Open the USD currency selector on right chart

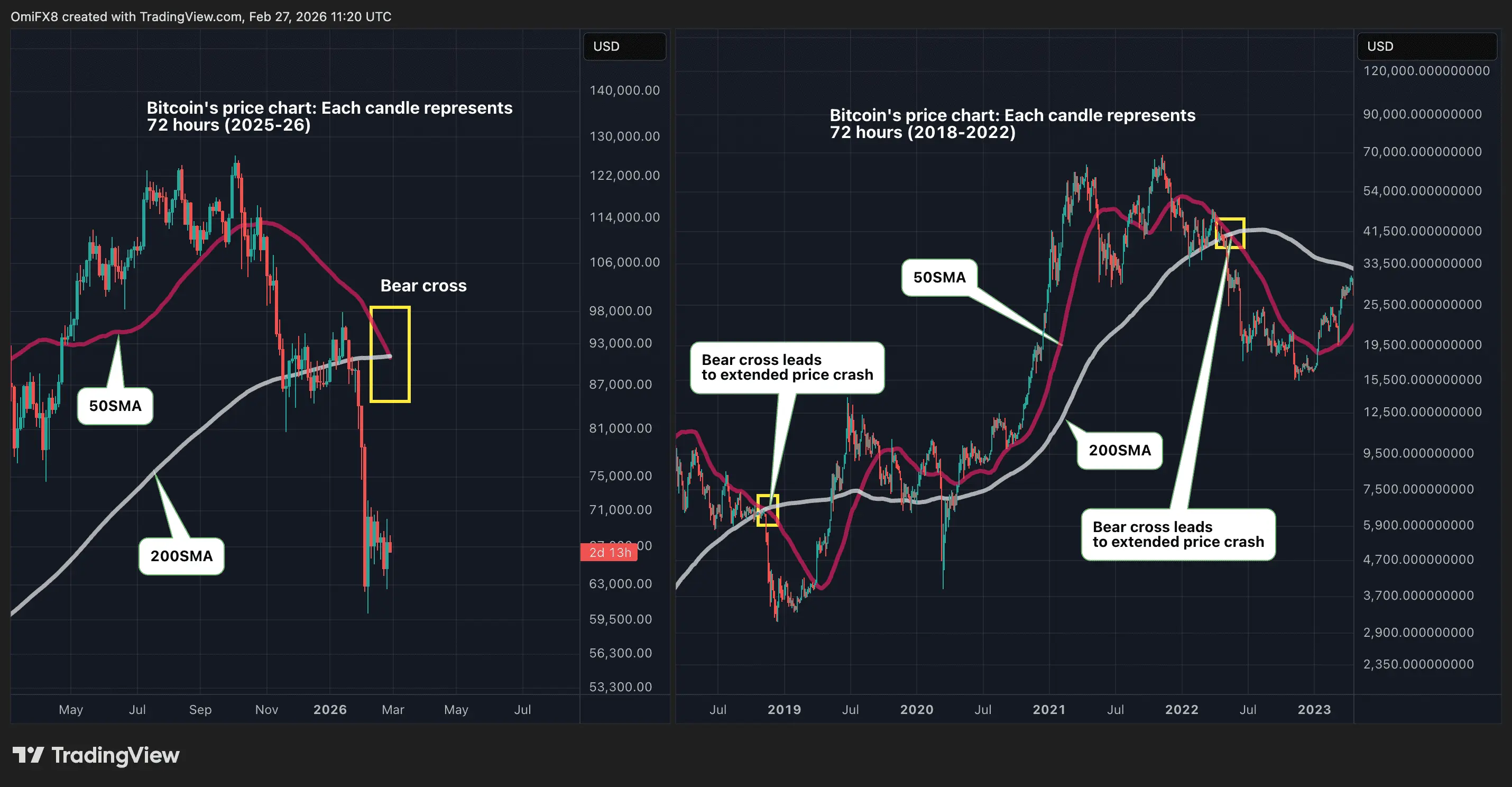1427,47
